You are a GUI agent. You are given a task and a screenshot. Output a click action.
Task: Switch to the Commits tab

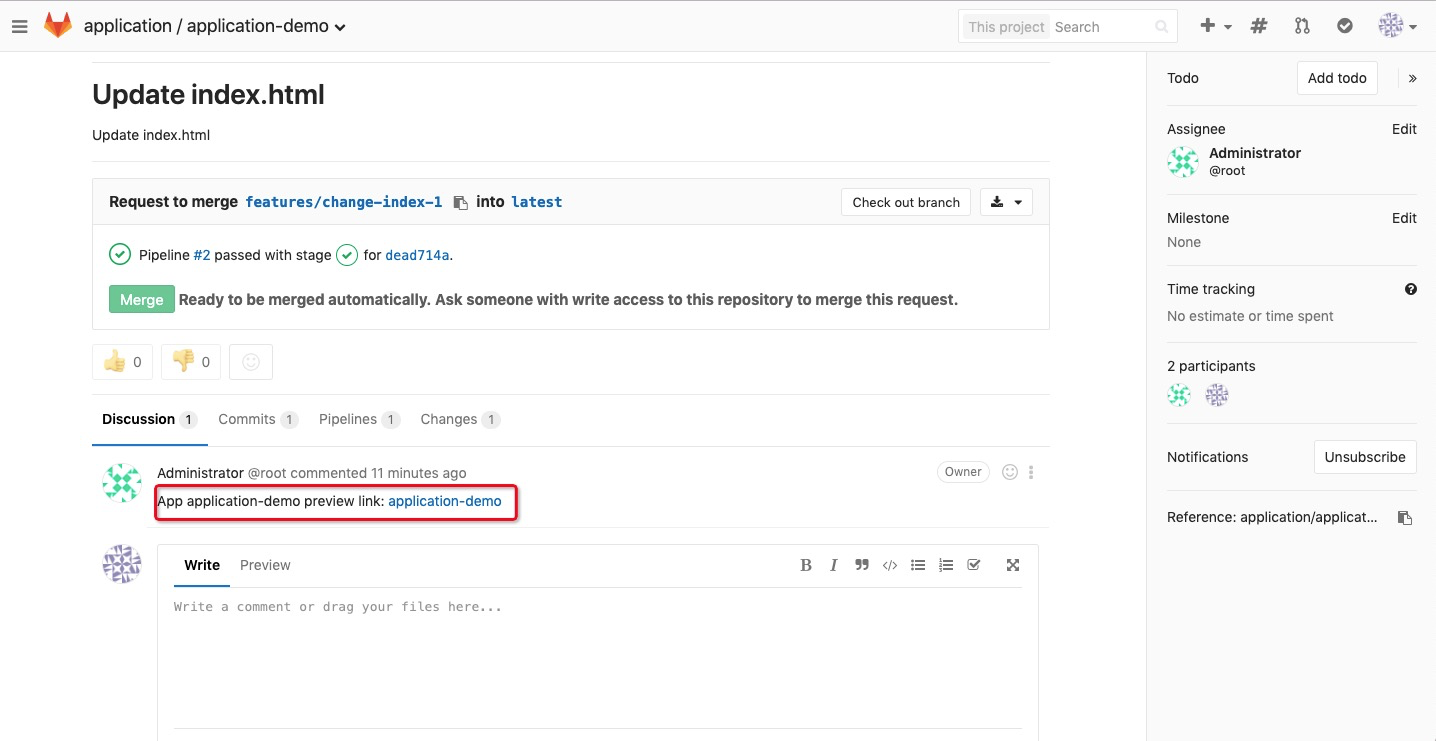[258, 419]
